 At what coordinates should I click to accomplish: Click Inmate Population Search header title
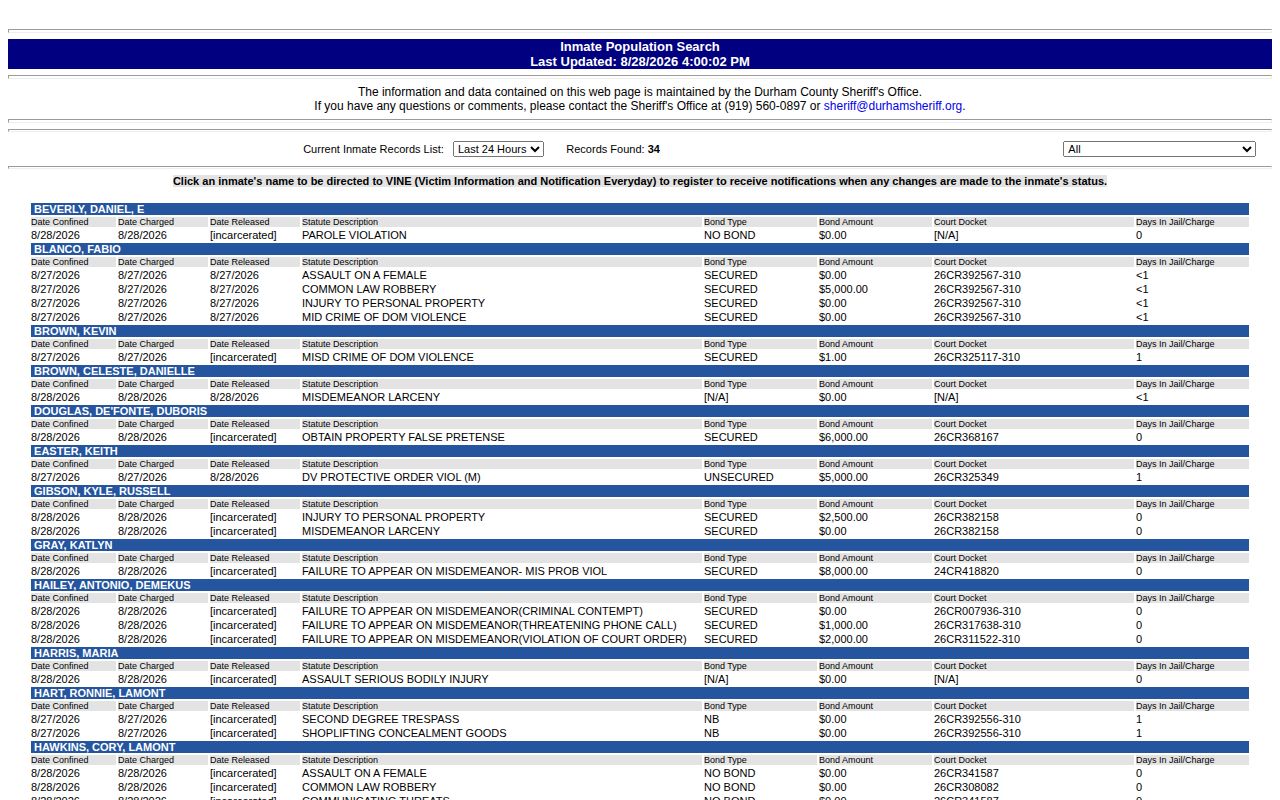(x=640, y=47)
